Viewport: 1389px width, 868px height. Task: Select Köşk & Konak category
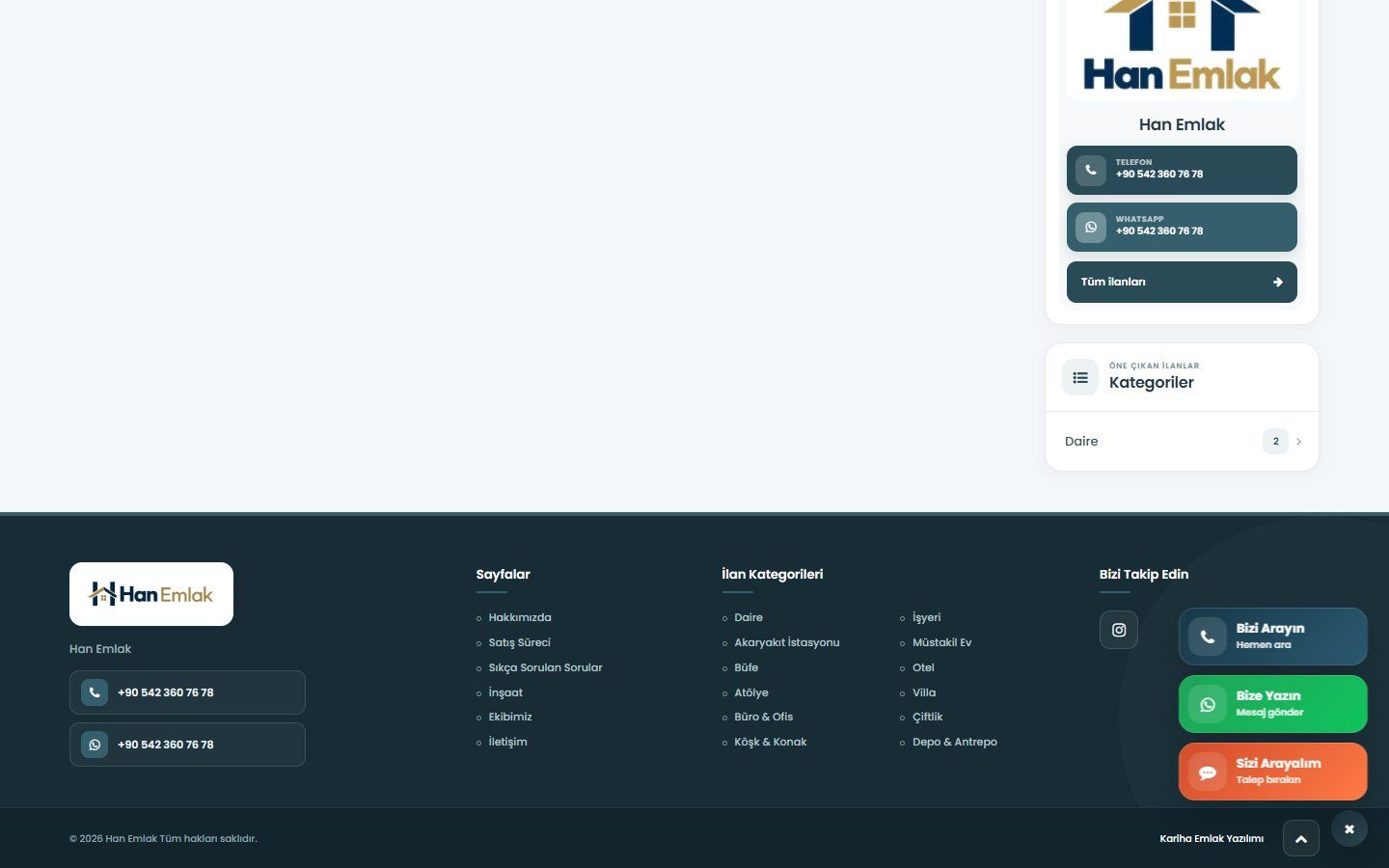771,742
